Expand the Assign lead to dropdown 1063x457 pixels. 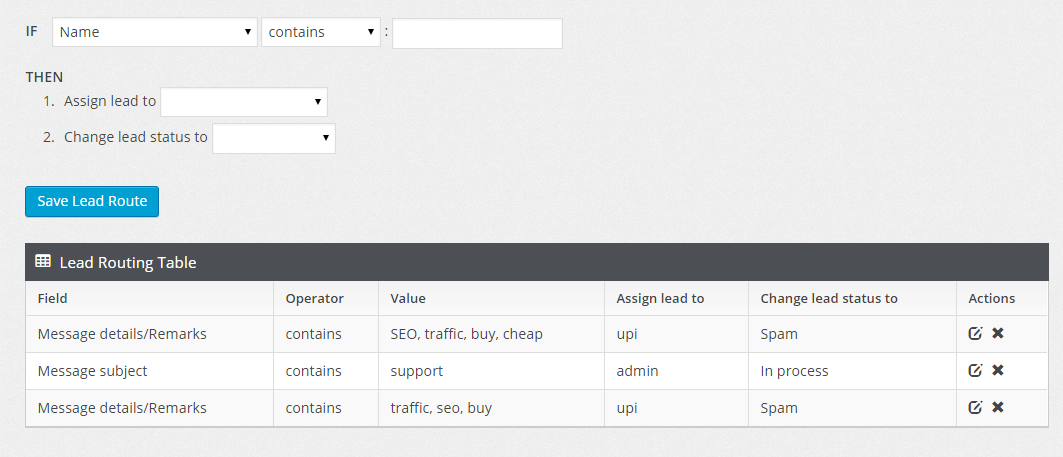click(x=244, y=102)
